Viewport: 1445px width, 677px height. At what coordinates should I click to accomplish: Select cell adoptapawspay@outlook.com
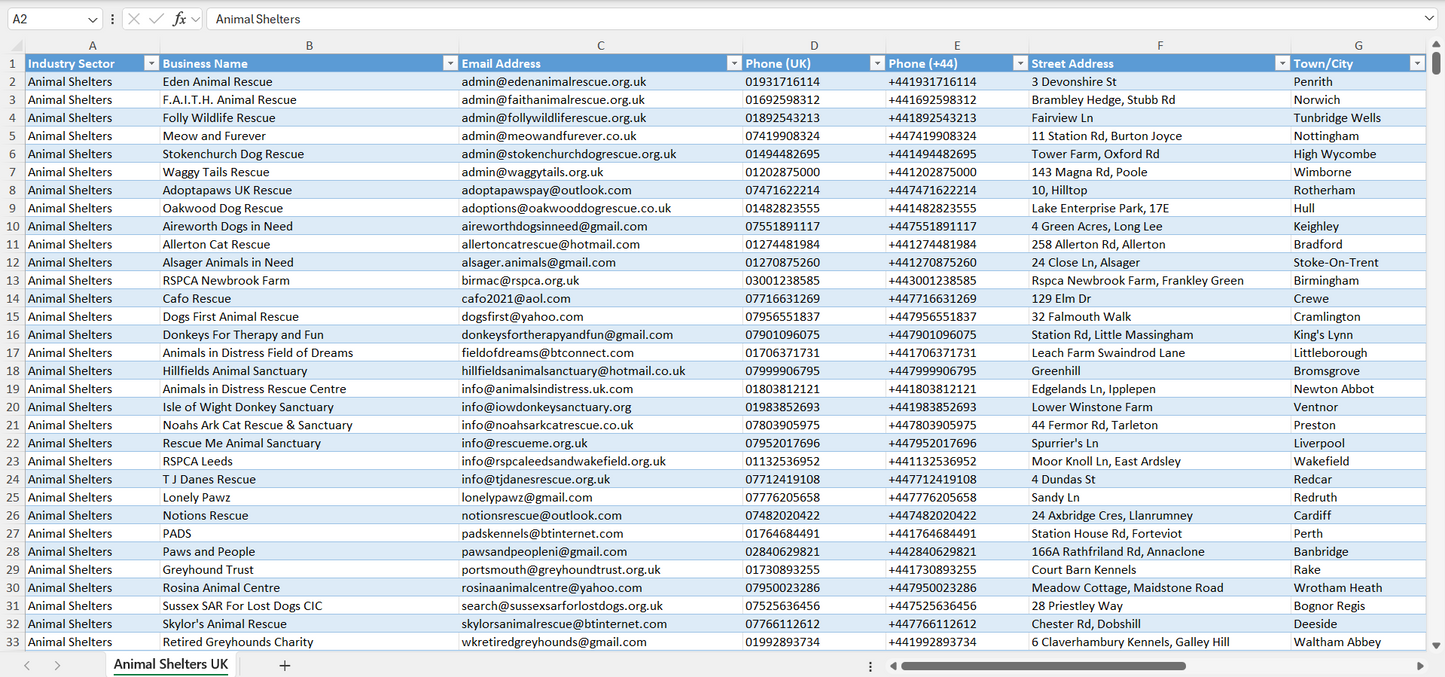pos(600,190)
